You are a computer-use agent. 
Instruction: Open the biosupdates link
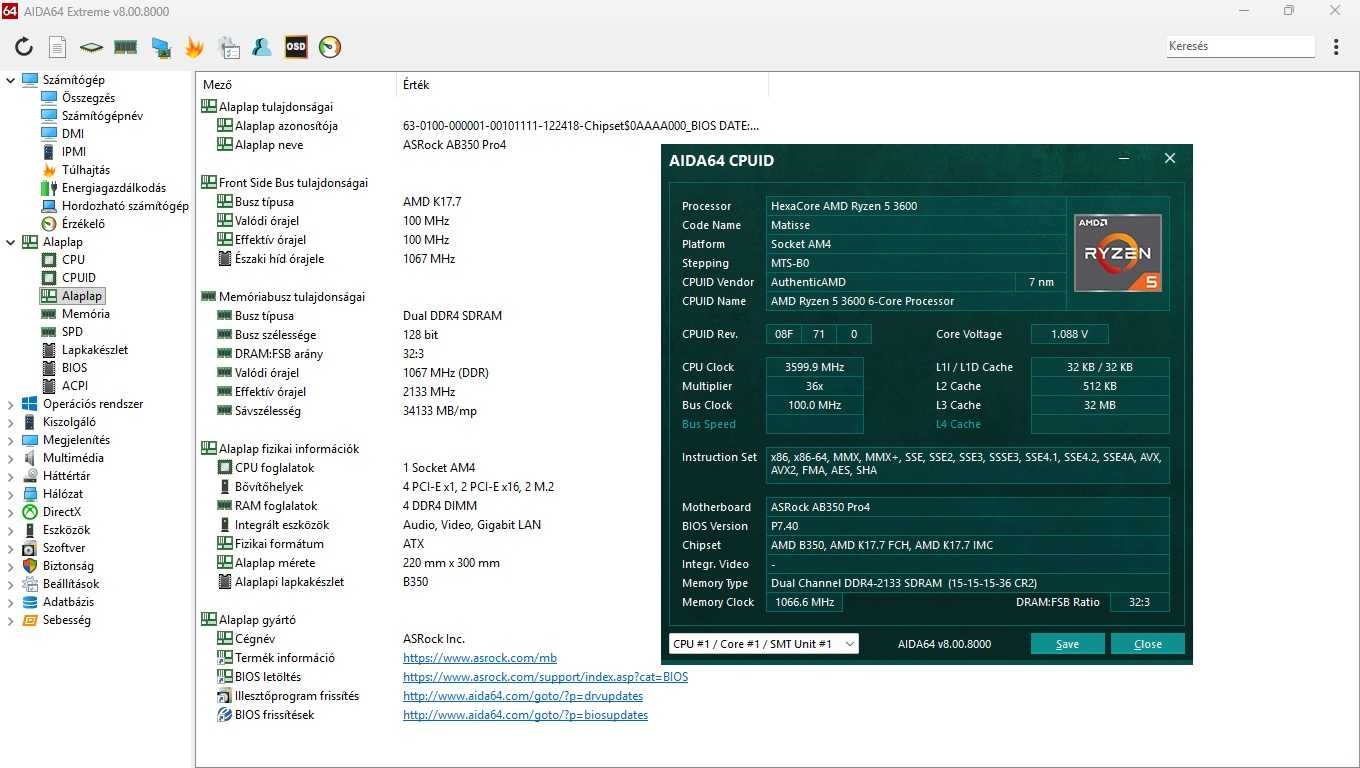point(525,715)
